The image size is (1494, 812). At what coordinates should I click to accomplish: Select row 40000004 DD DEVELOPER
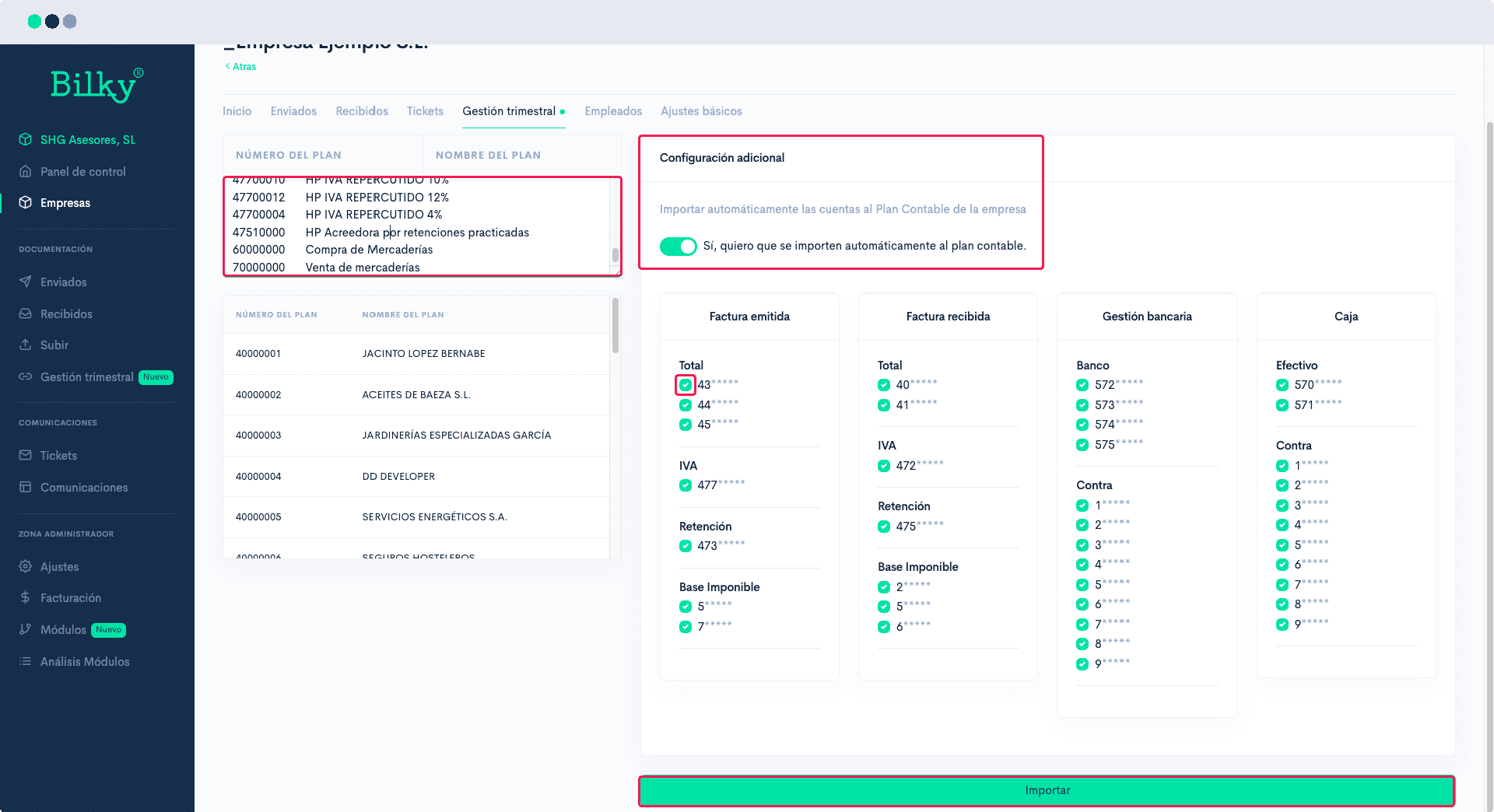(416, 476)
